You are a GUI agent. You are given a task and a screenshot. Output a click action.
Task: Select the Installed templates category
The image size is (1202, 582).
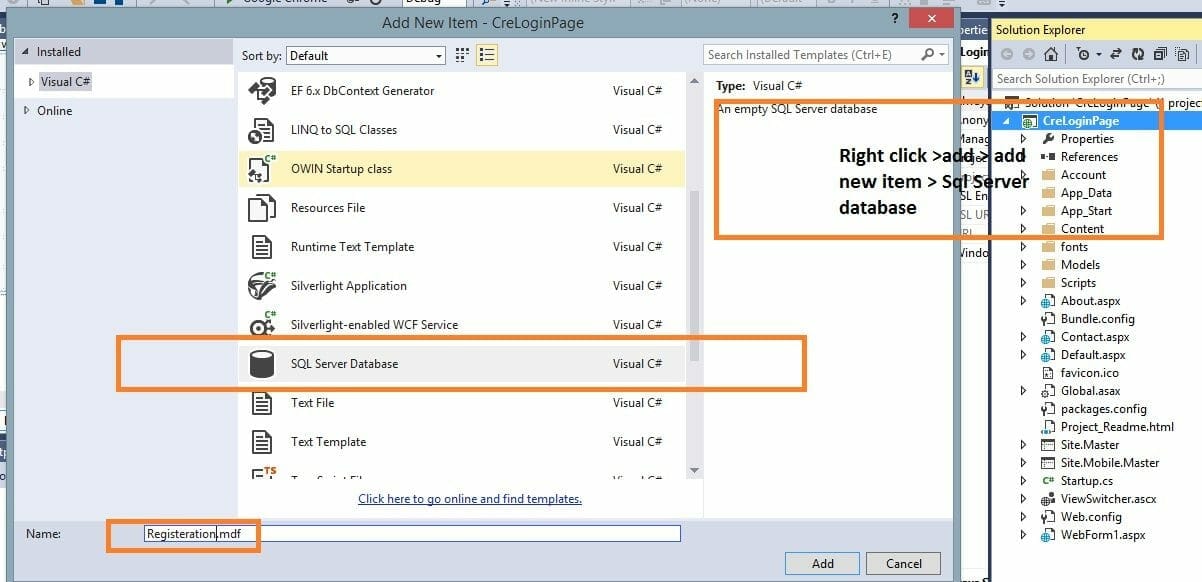point(58,52)
